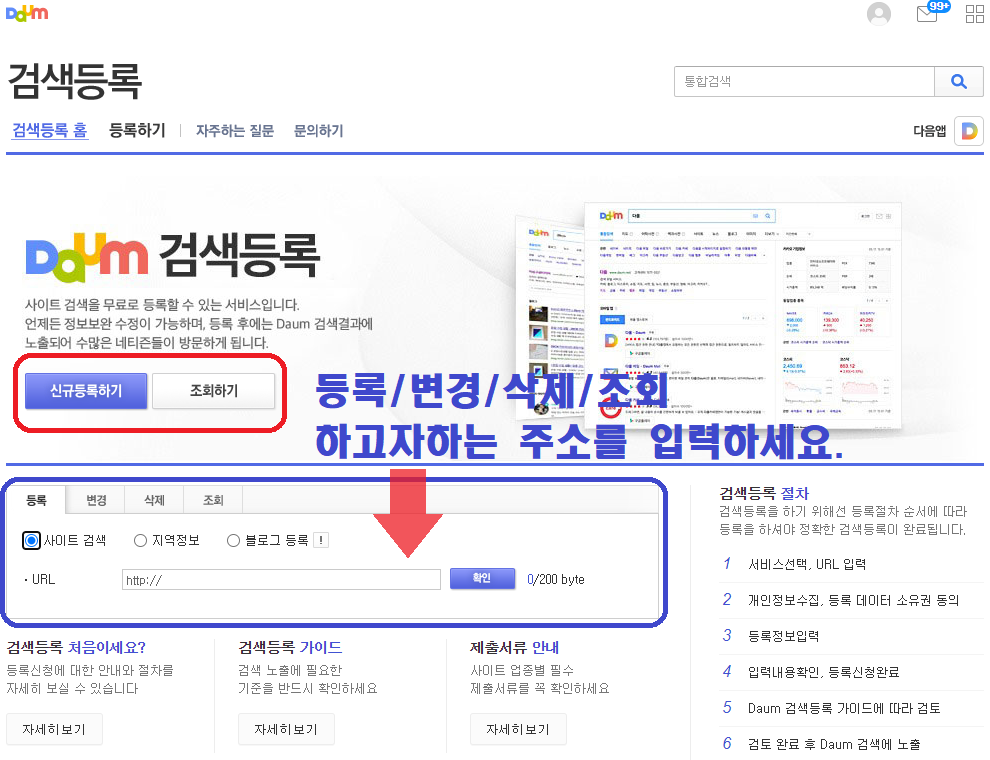The width and height of the screenshot is (990, 760).
Task: Click step 5 'Daum 검색등록 가이드에 따라 검토'
Action: (844, 708)
